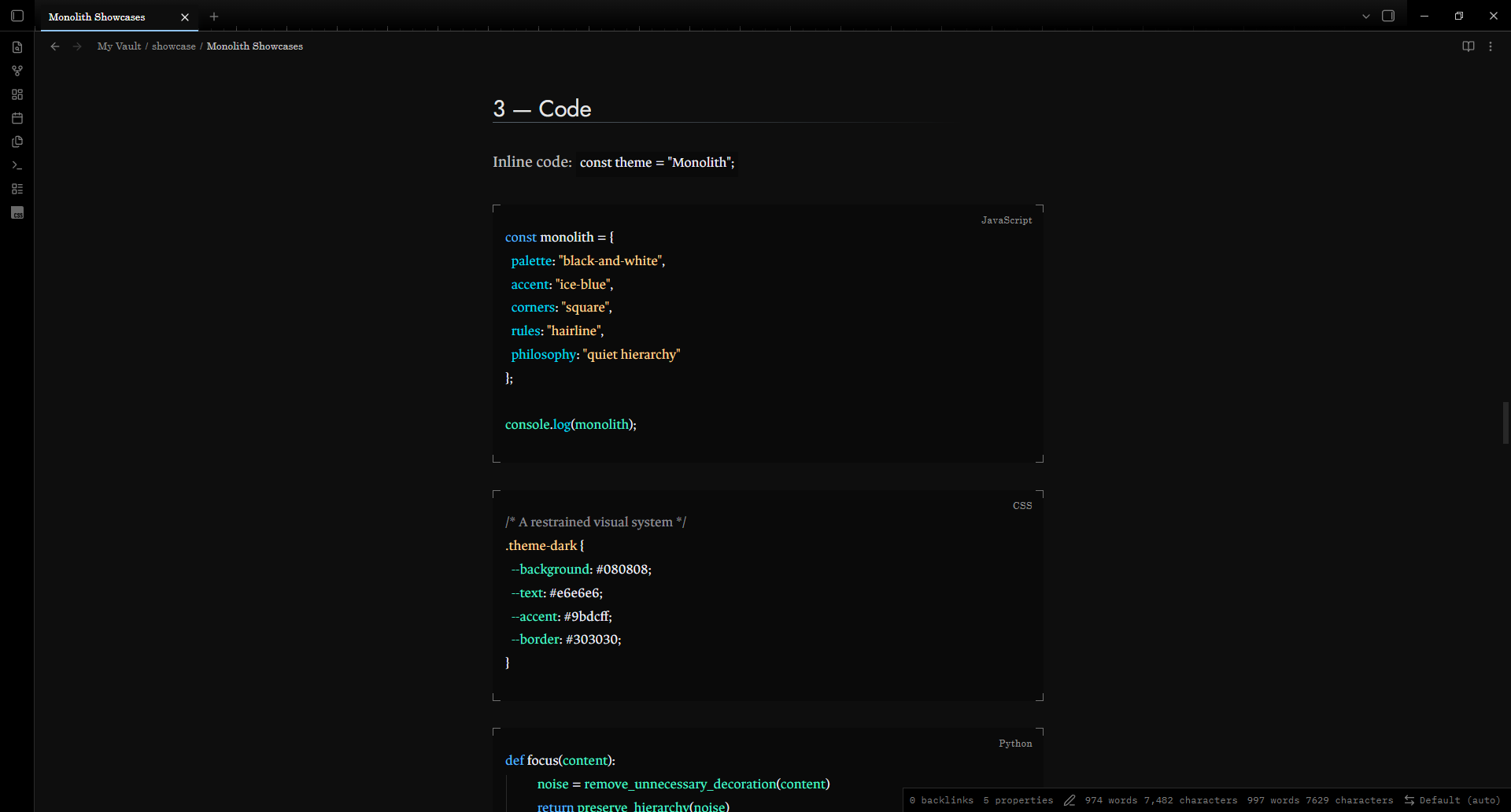The width and height of the screenshot is (1511, 812).
Task: Click My Vault in the breadcrumb
Action: click(119, 46)
